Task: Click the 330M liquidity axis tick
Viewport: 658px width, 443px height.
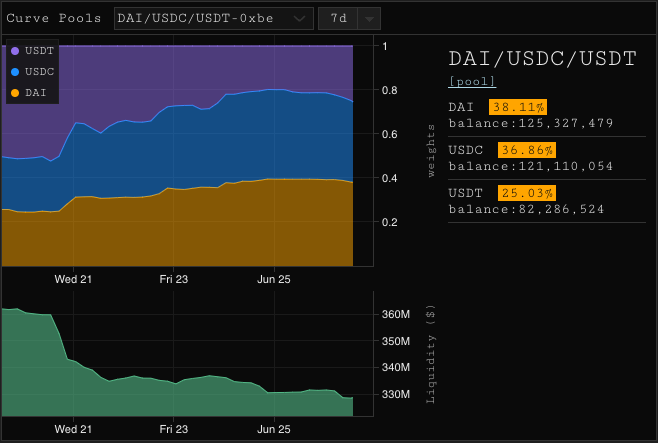Action: point(395,394)
